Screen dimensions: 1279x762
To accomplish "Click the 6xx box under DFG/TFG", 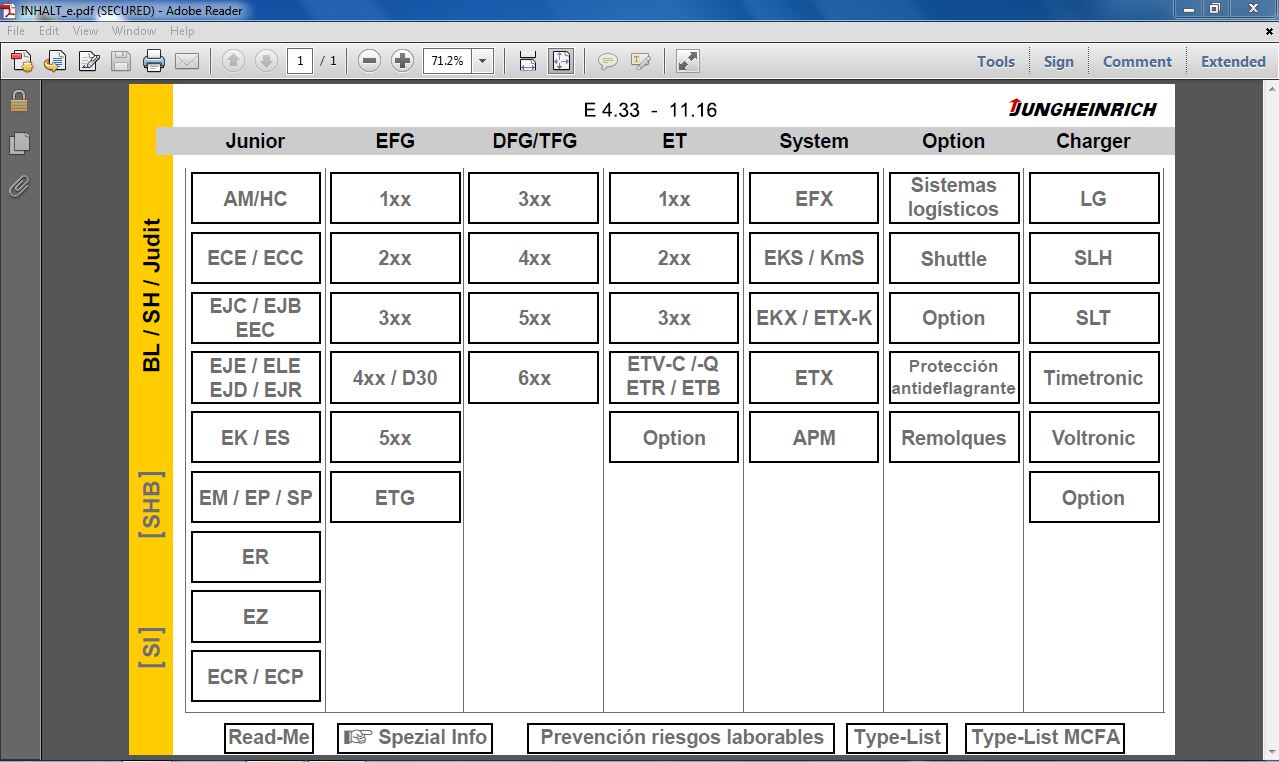I will pos(534,378).
